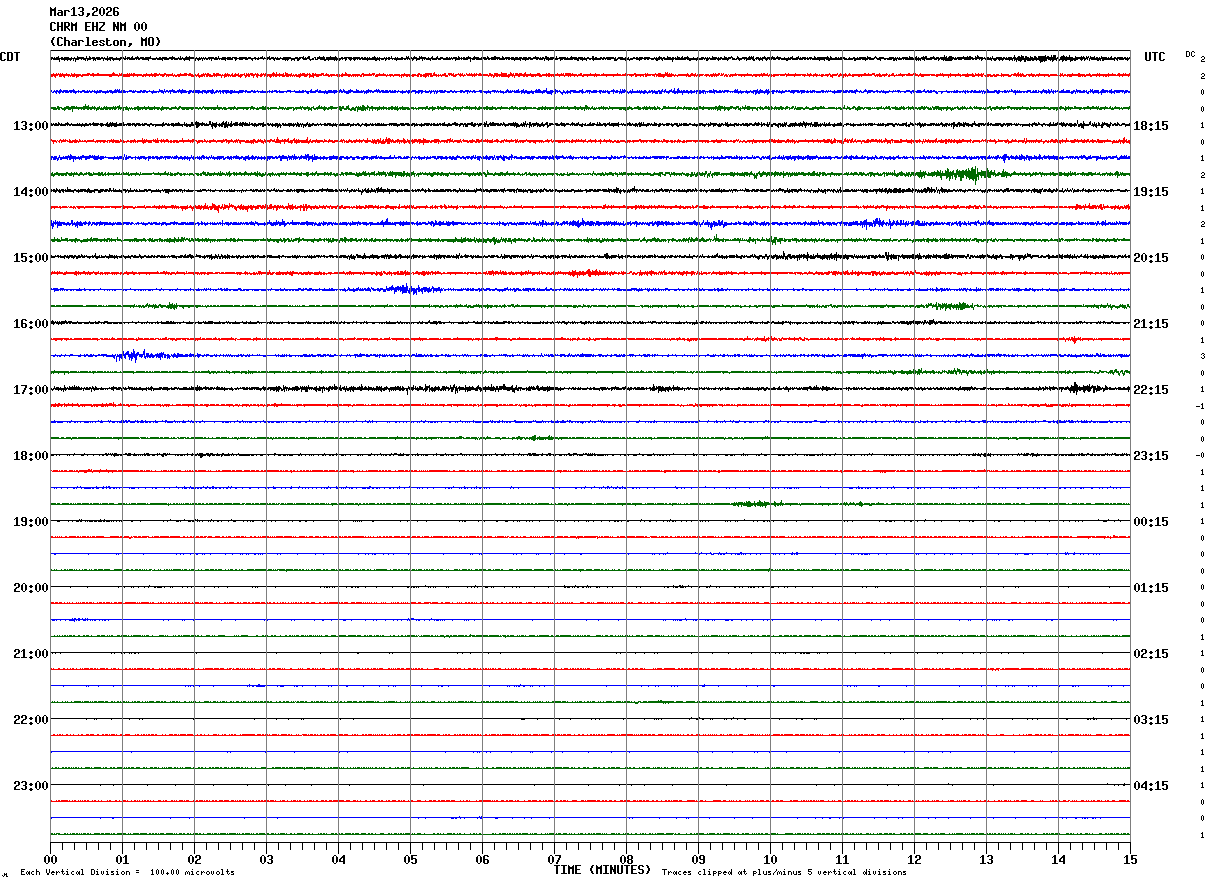The image size is (1210, 886).
Task: Click the date label "Mar13,2026"
Action: [x=84, y=12]
